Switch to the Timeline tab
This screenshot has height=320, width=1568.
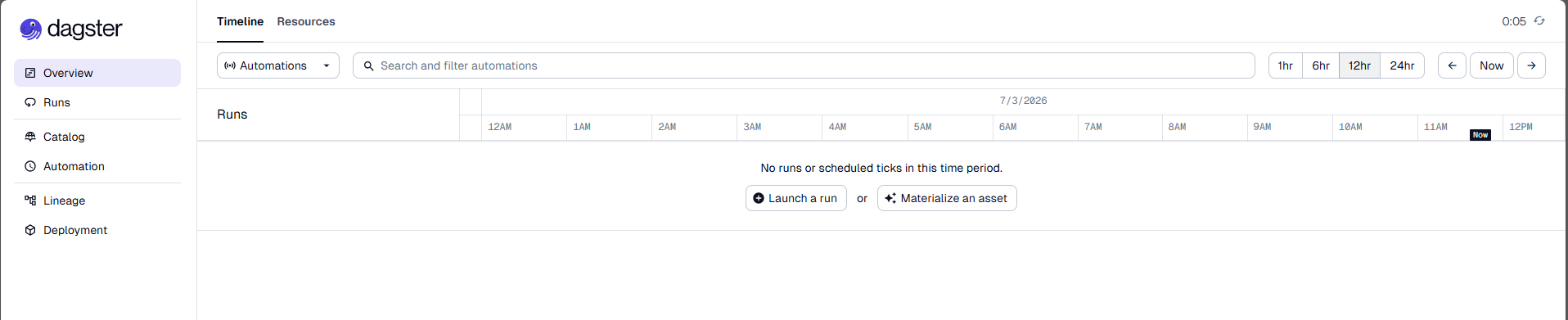240,21
